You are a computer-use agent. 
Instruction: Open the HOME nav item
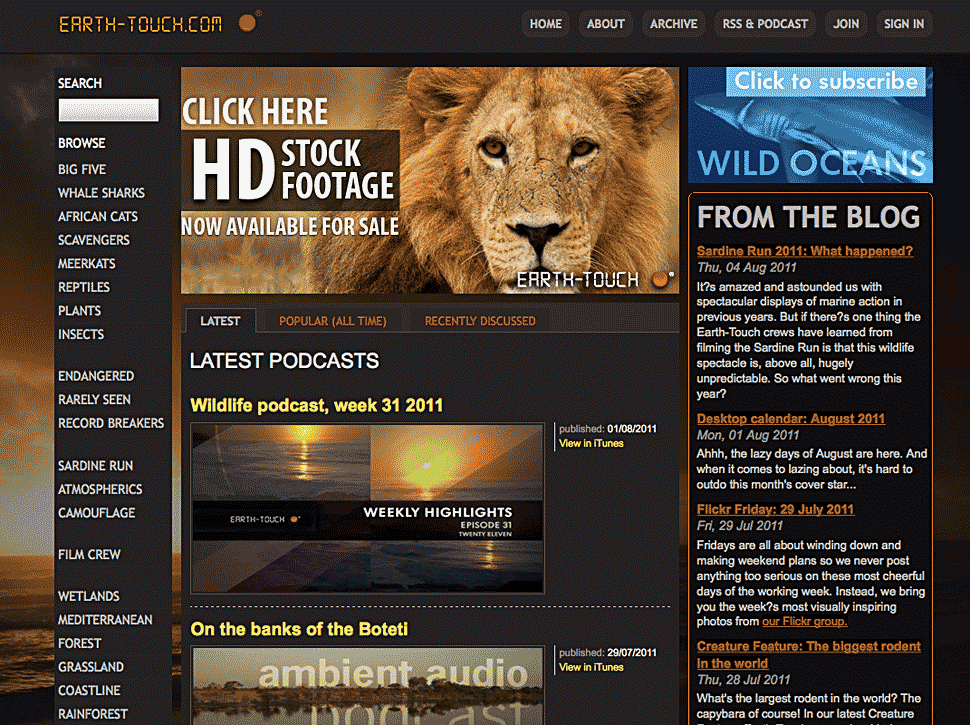[x=546, y=24]
